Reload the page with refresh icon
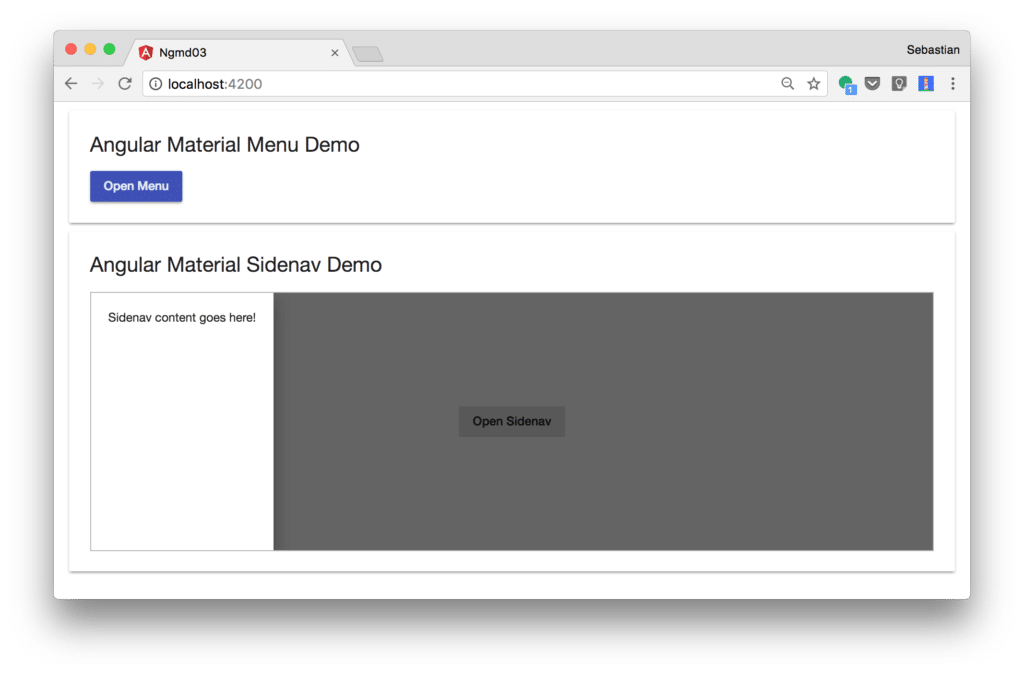This screenshot has width=1024, height=676. (x=125, y=84)
